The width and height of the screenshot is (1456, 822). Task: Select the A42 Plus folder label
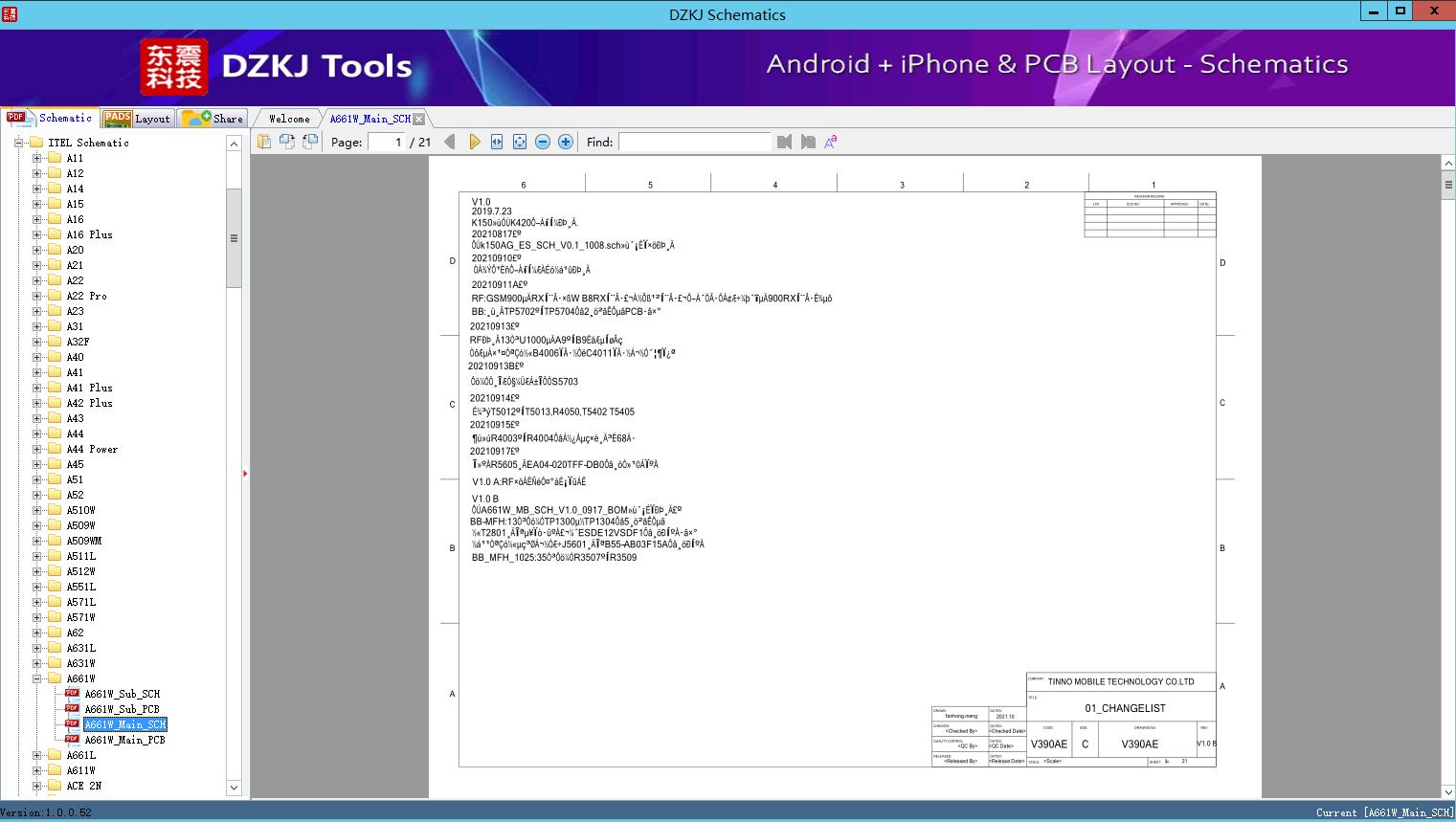89,403
